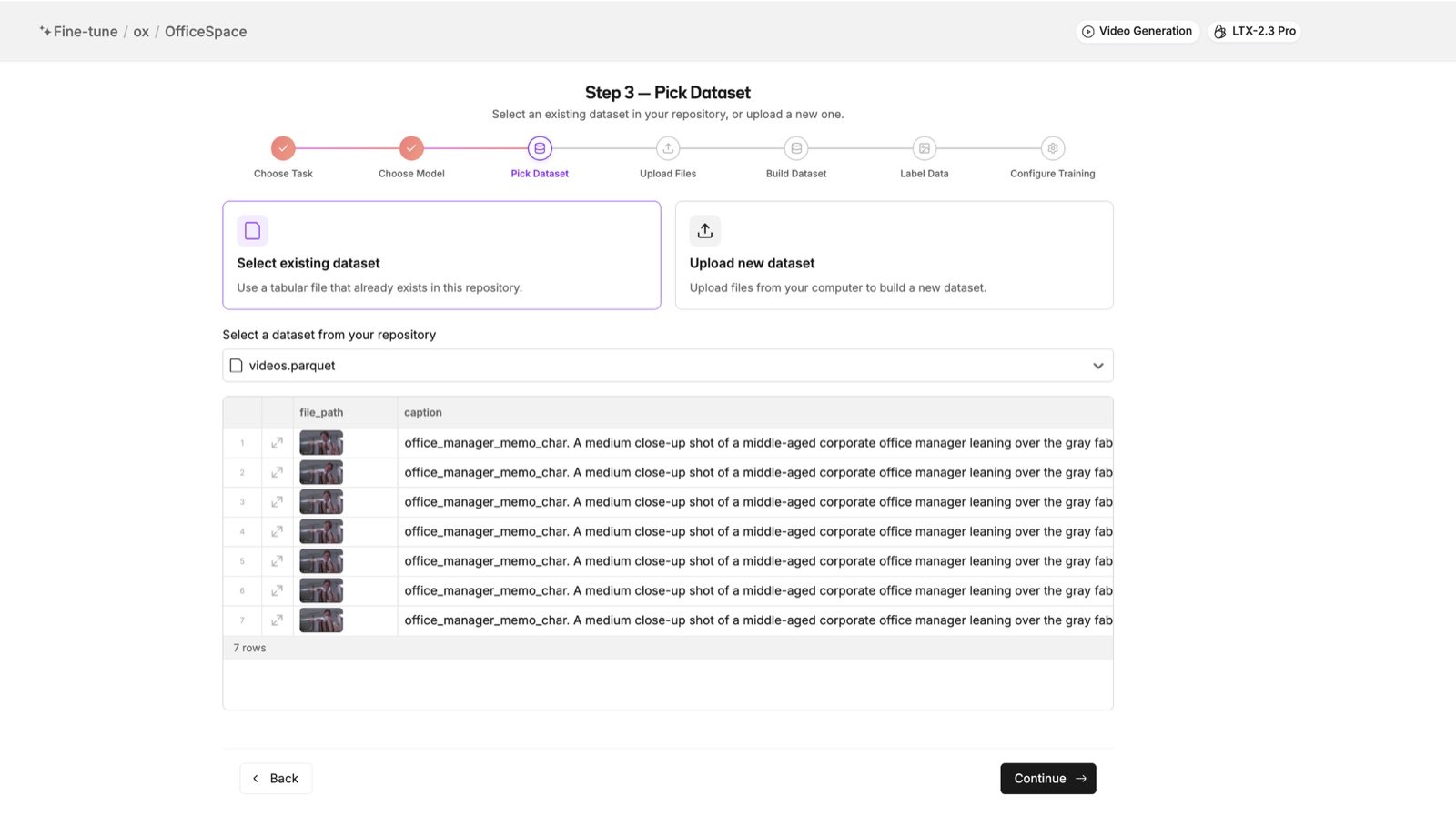Click the Configure Training gear step icon
The height and width of the screenshot is (816, 1456).
point(1053,148)
